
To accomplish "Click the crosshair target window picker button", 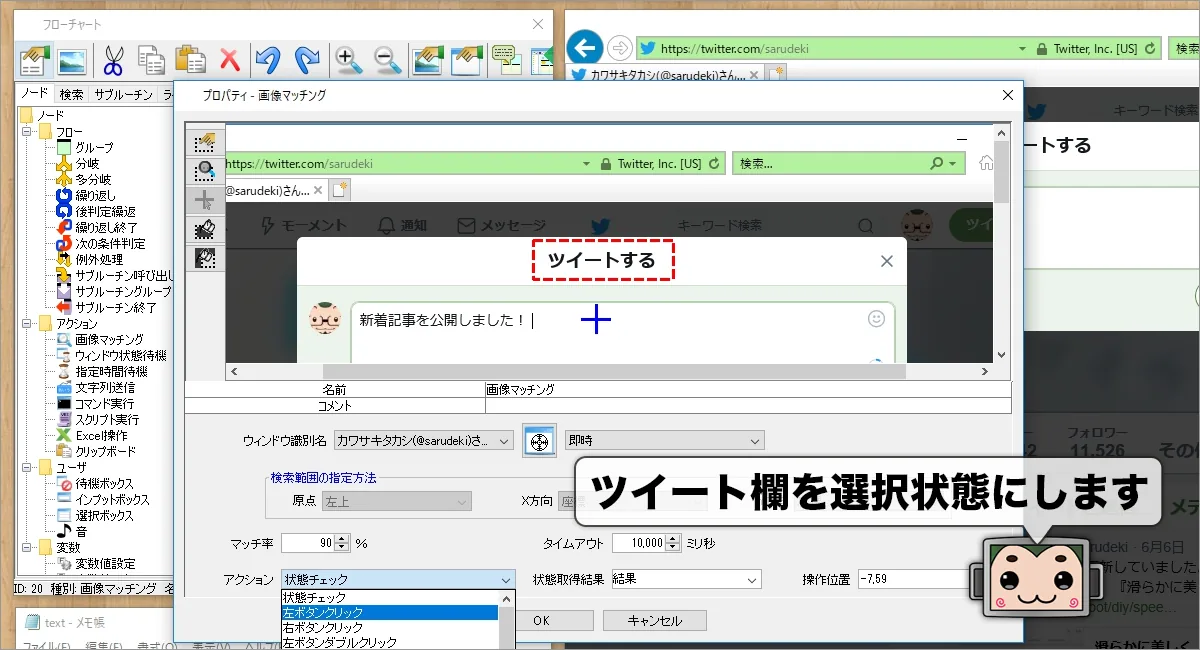I will (x=538, y=441).
